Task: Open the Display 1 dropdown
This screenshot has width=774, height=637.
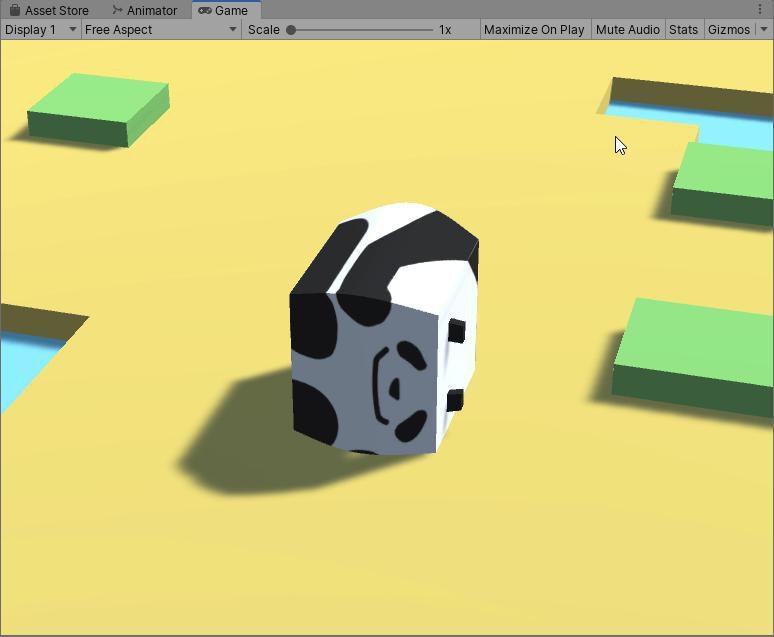Action: click(40, 30)
